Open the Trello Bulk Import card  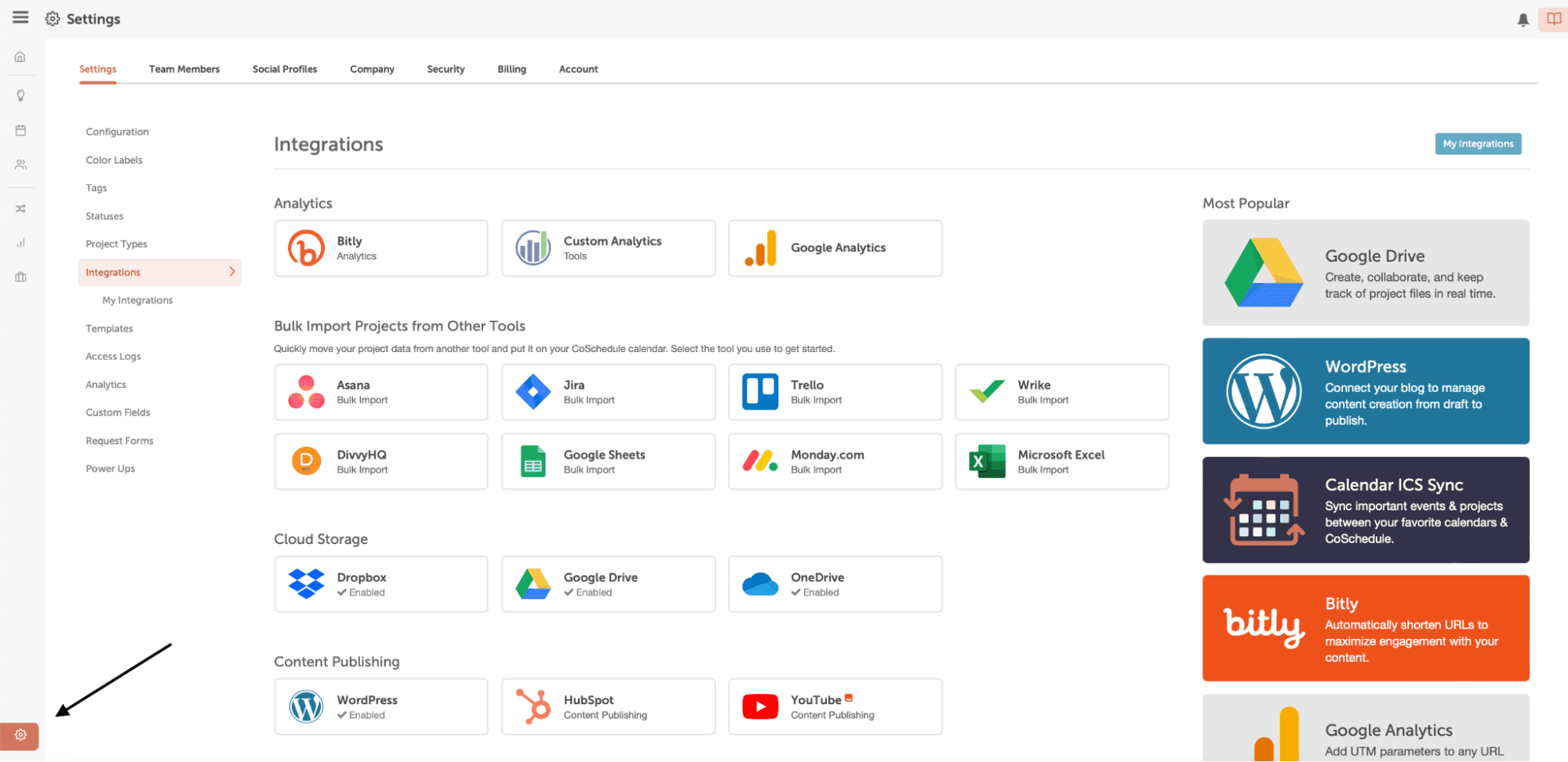tap(835, 392)
